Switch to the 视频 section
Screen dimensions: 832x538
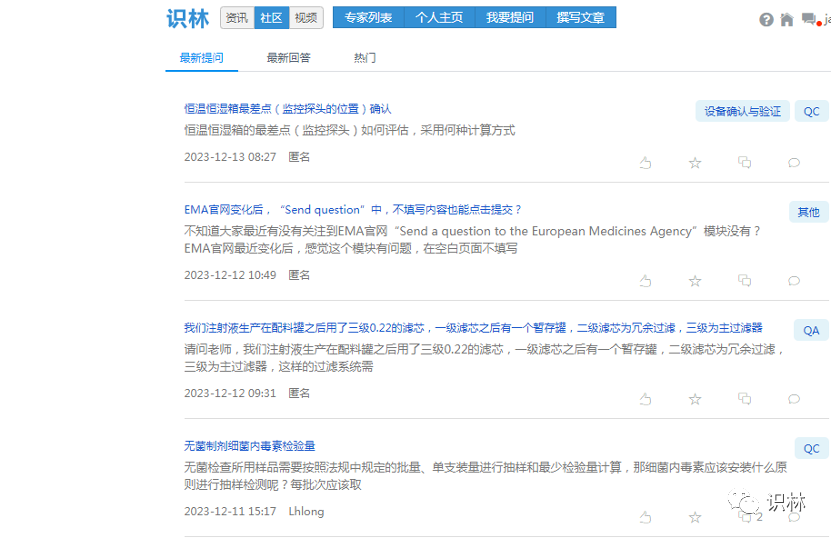click(306, 18)
